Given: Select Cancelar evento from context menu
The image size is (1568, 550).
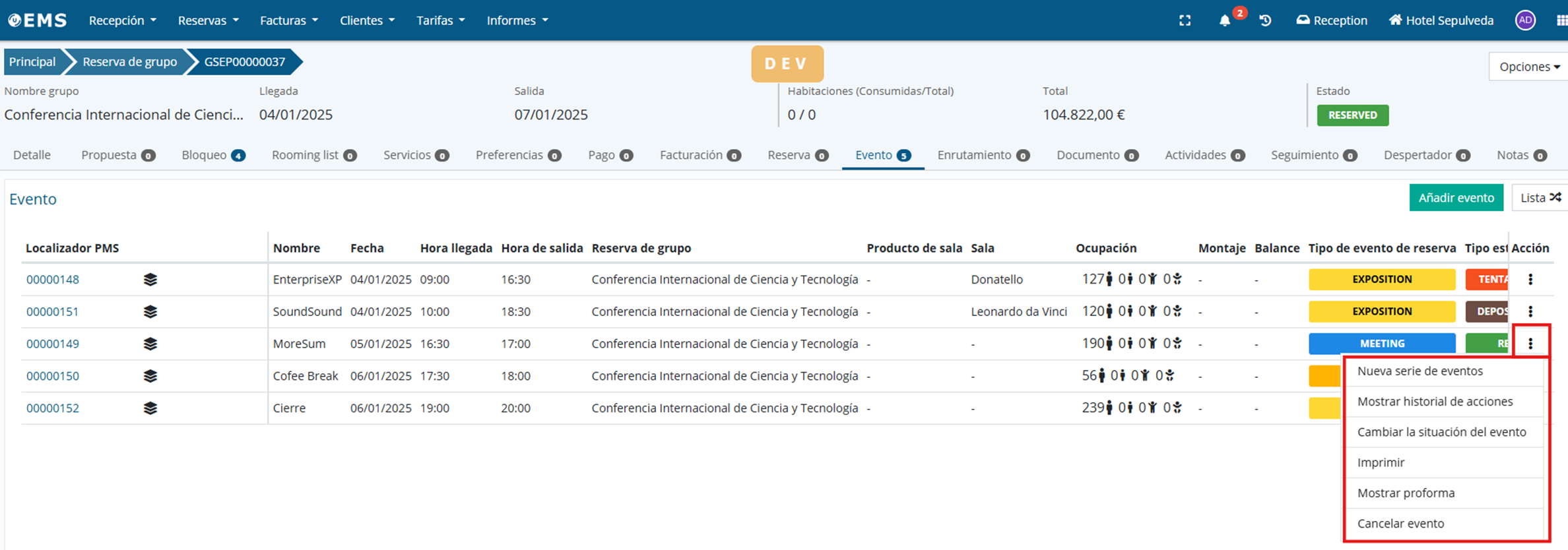Looking at the screenshot, I should tap(1400, 524).
